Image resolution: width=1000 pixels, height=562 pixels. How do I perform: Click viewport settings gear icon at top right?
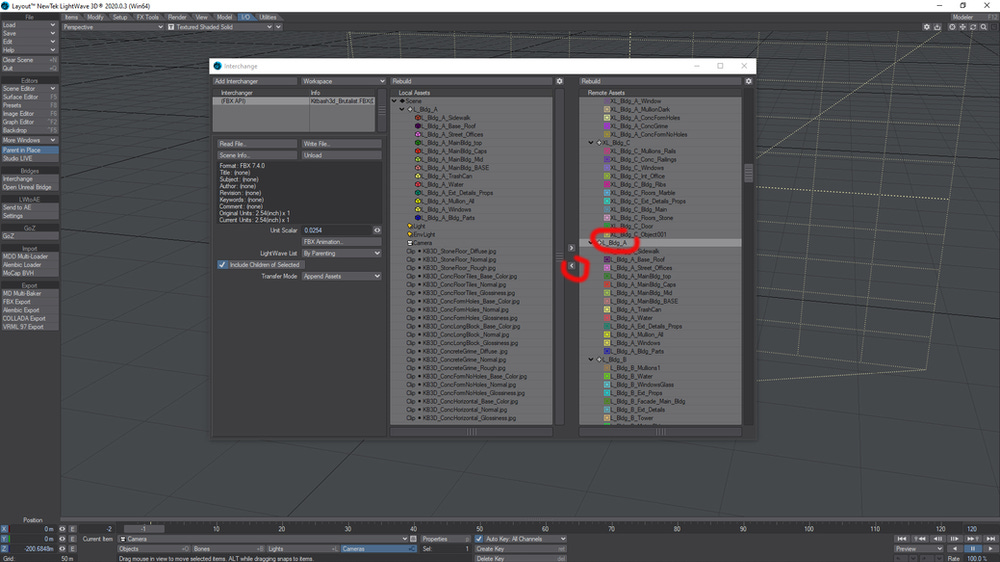[926, 27]
